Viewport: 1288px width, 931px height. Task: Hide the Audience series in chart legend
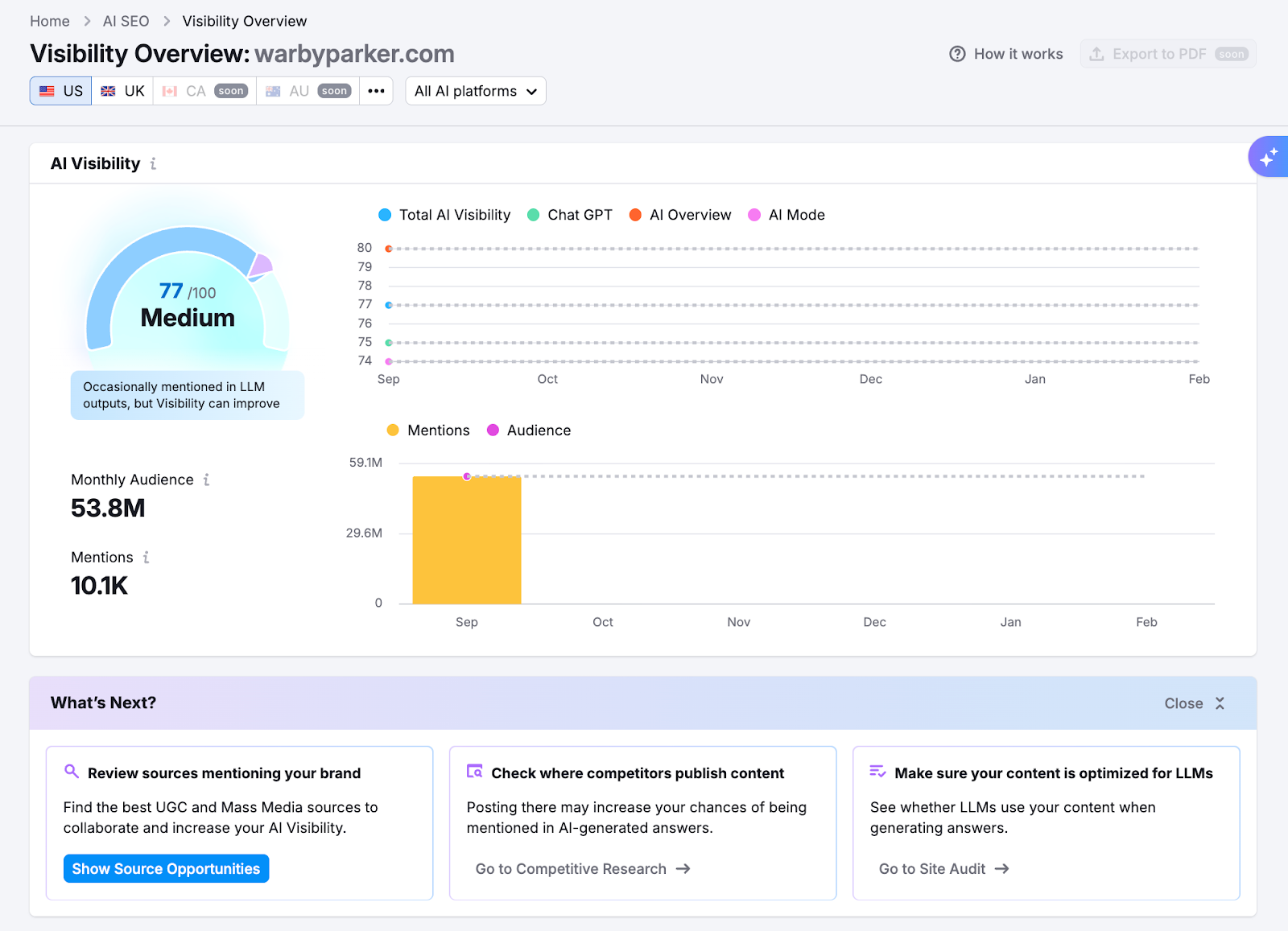coord(529,430)
